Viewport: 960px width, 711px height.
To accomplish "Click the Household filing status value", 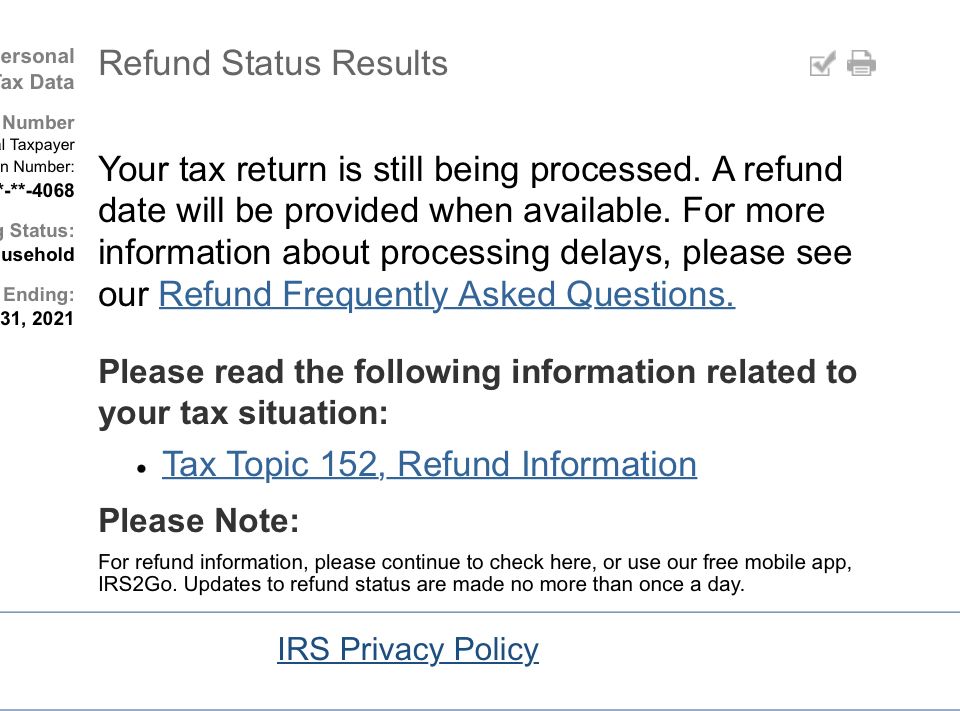I will [x=37, y=255].
